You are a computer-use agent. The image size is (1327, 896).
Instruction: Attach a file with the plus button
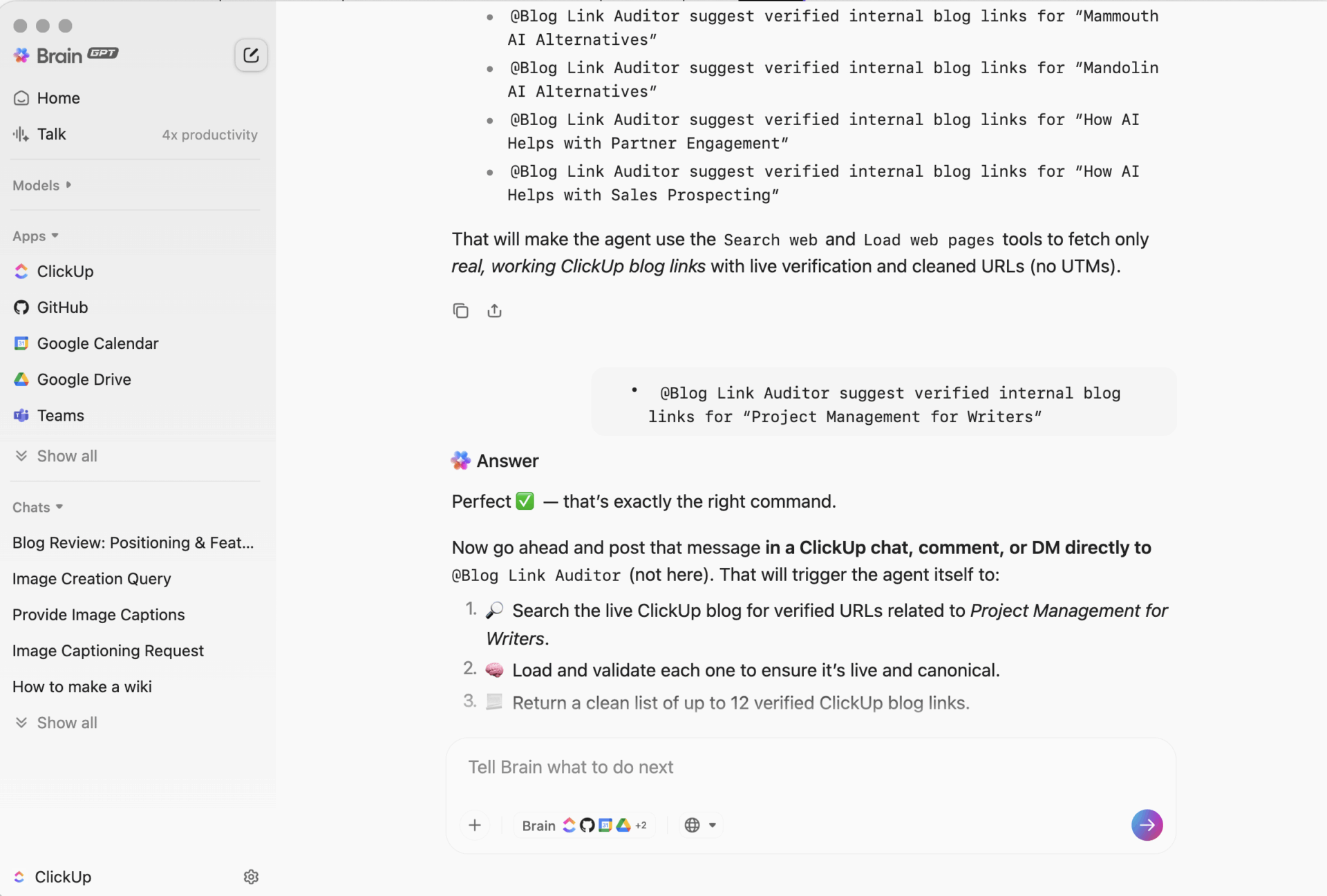tap(475, 824)
